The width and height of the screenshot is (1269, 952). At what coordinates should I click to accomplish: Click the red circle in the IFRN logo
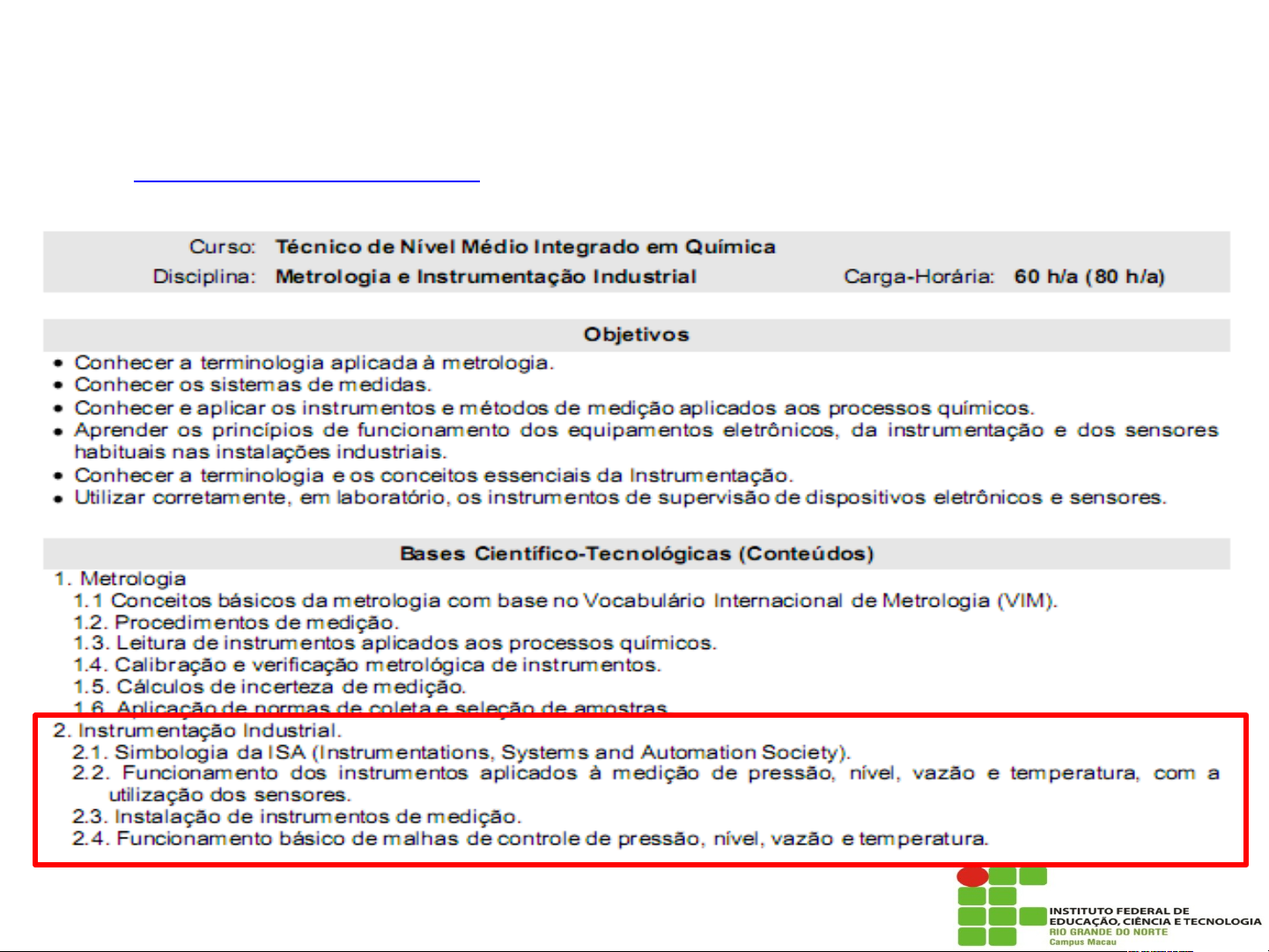tap(972, 876)
